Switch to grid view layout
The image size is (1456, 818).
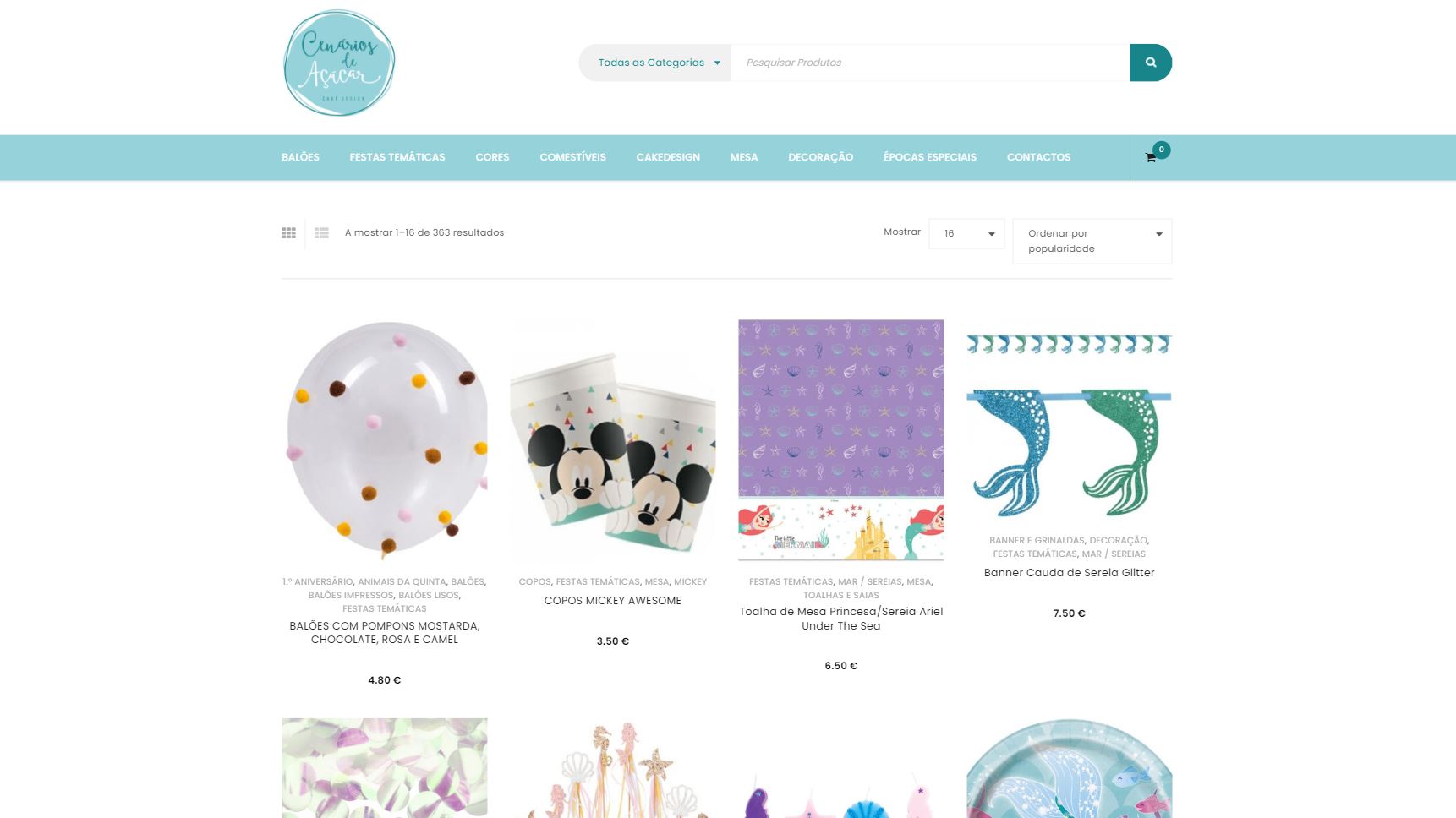288,233
